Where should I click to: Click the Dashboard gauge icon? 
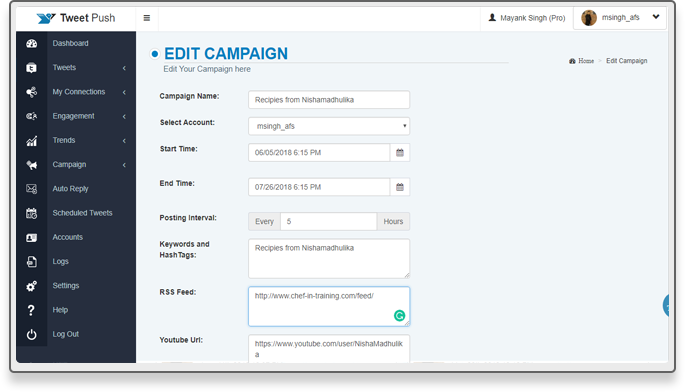pos(31,43)
